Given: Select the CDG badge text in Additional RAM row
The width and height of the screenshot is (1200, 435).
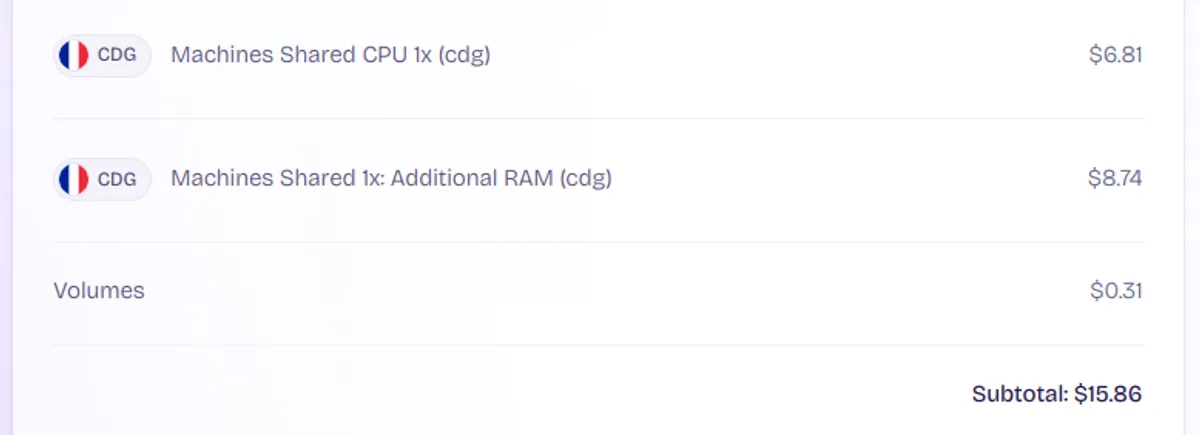Looking at the screenshot, I should 117,179.
